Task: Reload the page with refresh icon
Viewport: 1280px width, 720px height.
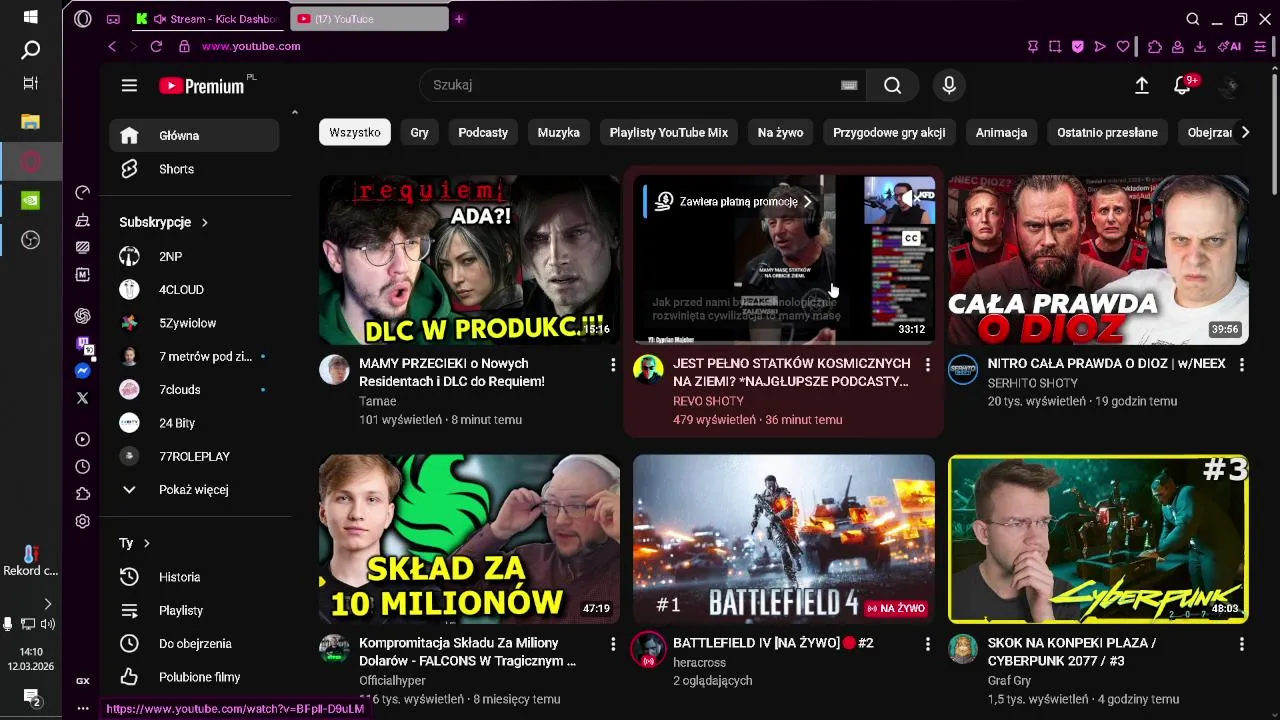Action: click(156, 47)
